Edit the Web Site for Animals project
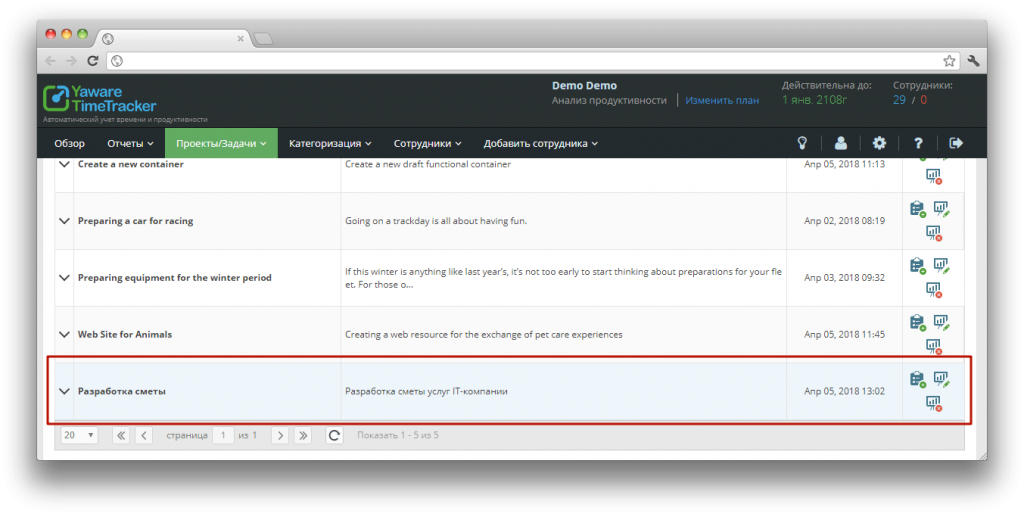 [941, 322]
